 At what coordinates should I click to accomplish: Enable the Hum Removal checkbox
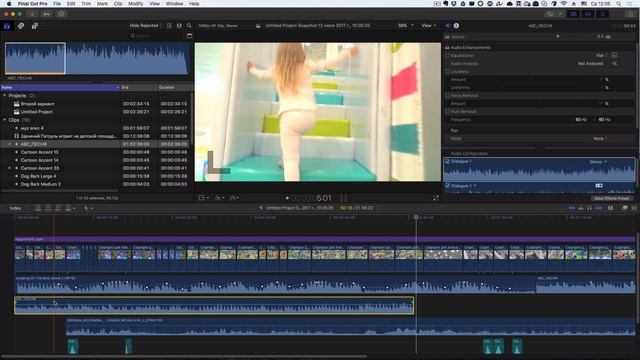(x=447, y=111)
